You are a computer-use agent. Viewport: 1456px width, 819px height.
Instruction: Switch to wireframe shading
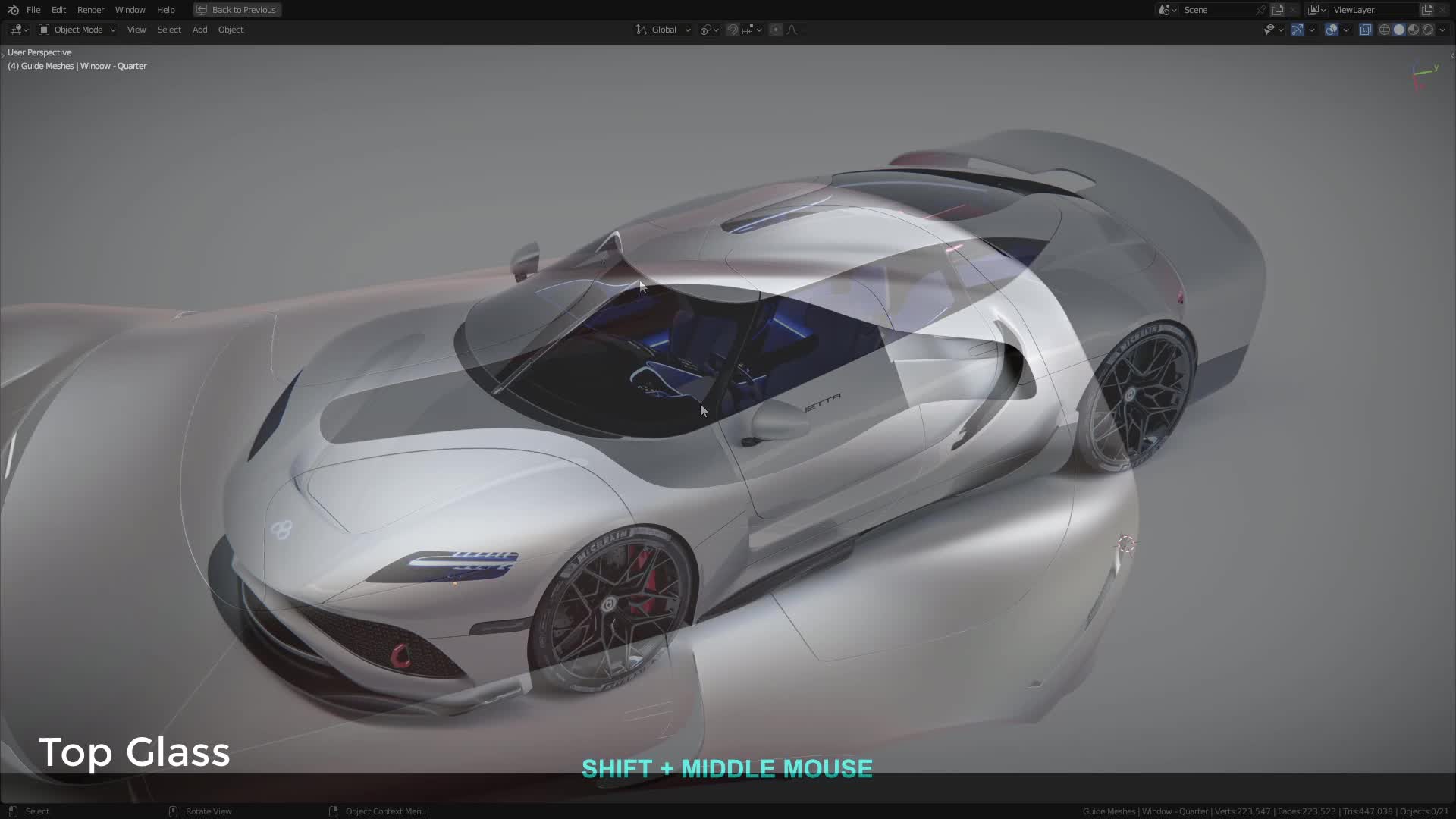point(1385,30)
